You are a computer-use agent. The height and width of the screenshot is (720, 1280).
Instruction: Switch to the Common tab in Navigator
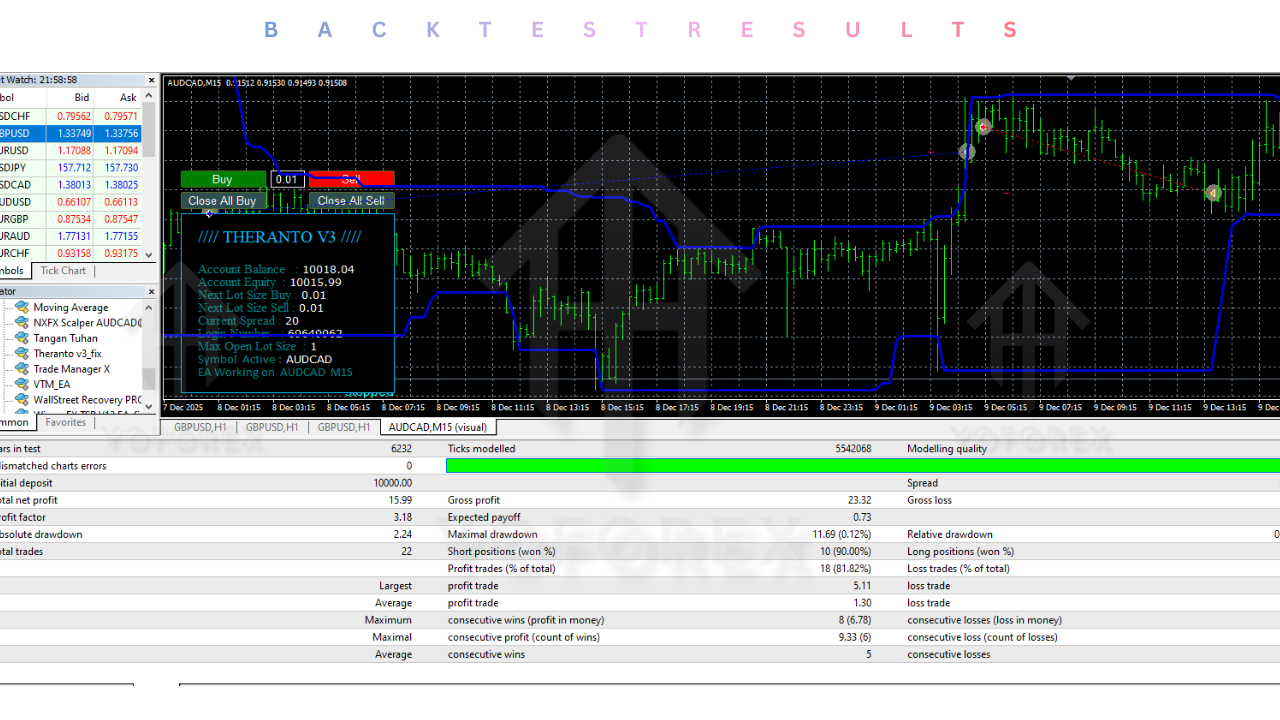[14, 422]
